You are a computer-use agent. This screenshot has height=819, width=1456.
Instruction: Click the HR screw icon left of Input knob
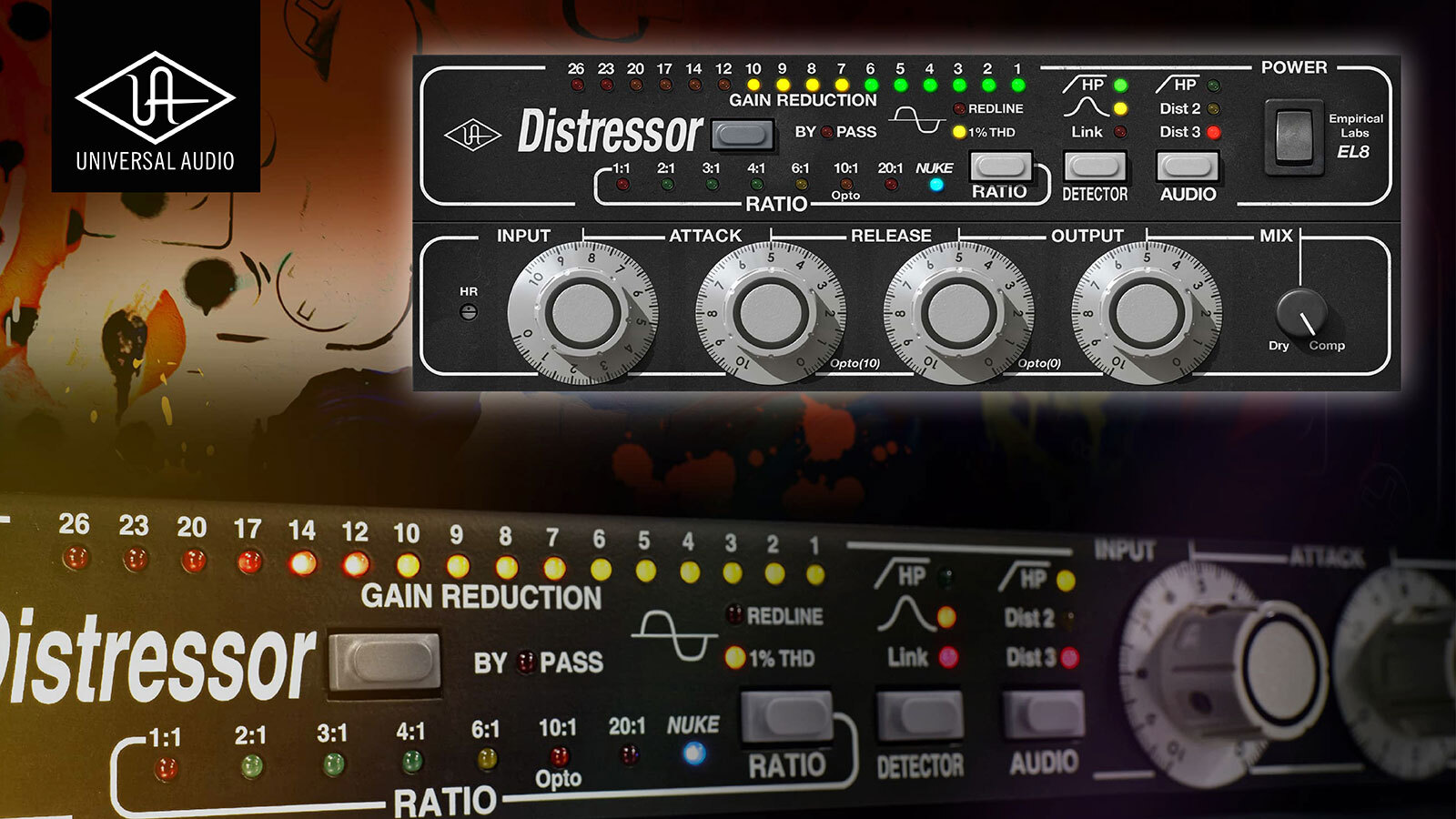469,312
